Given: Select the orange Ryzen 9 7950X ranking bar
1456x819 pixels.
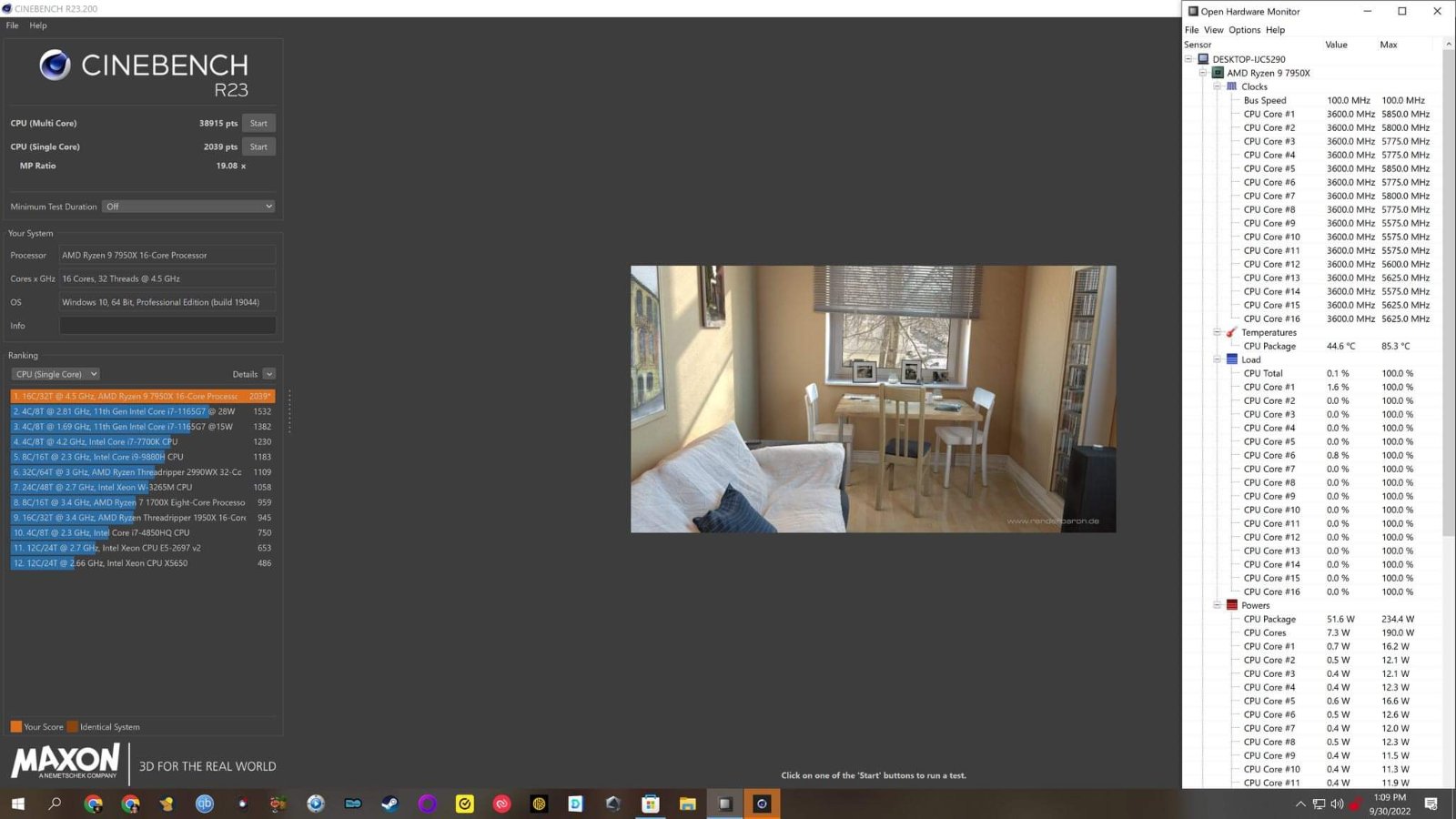Looking at the screenshot, I should 143,396.
